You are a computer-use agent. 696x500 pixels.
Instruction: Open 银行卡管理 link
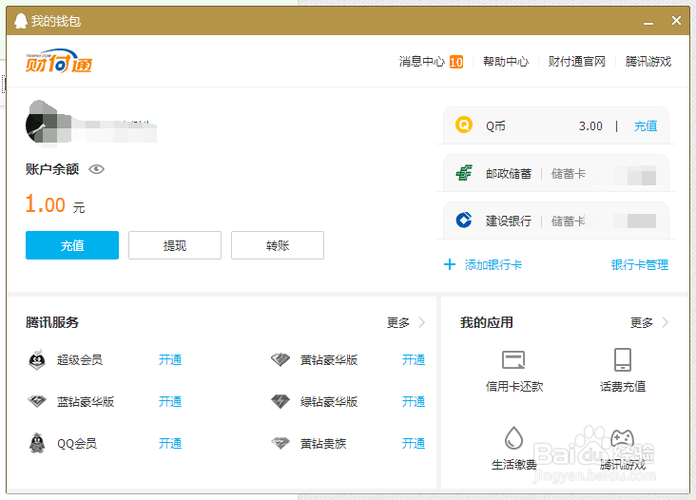[x=640, y=265]
